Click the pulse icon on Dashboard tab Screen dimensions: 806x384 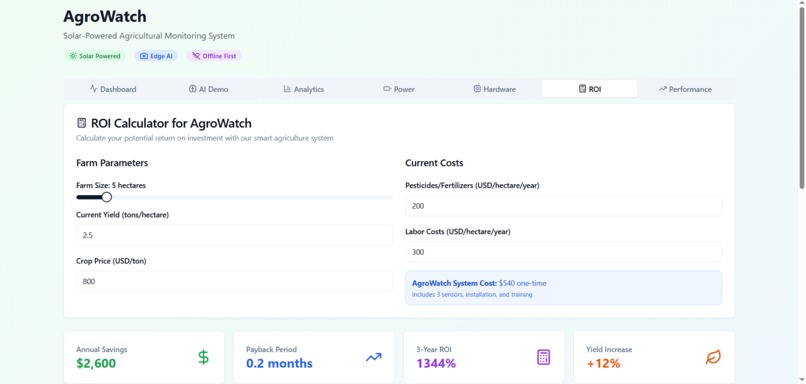pos(94,88)
